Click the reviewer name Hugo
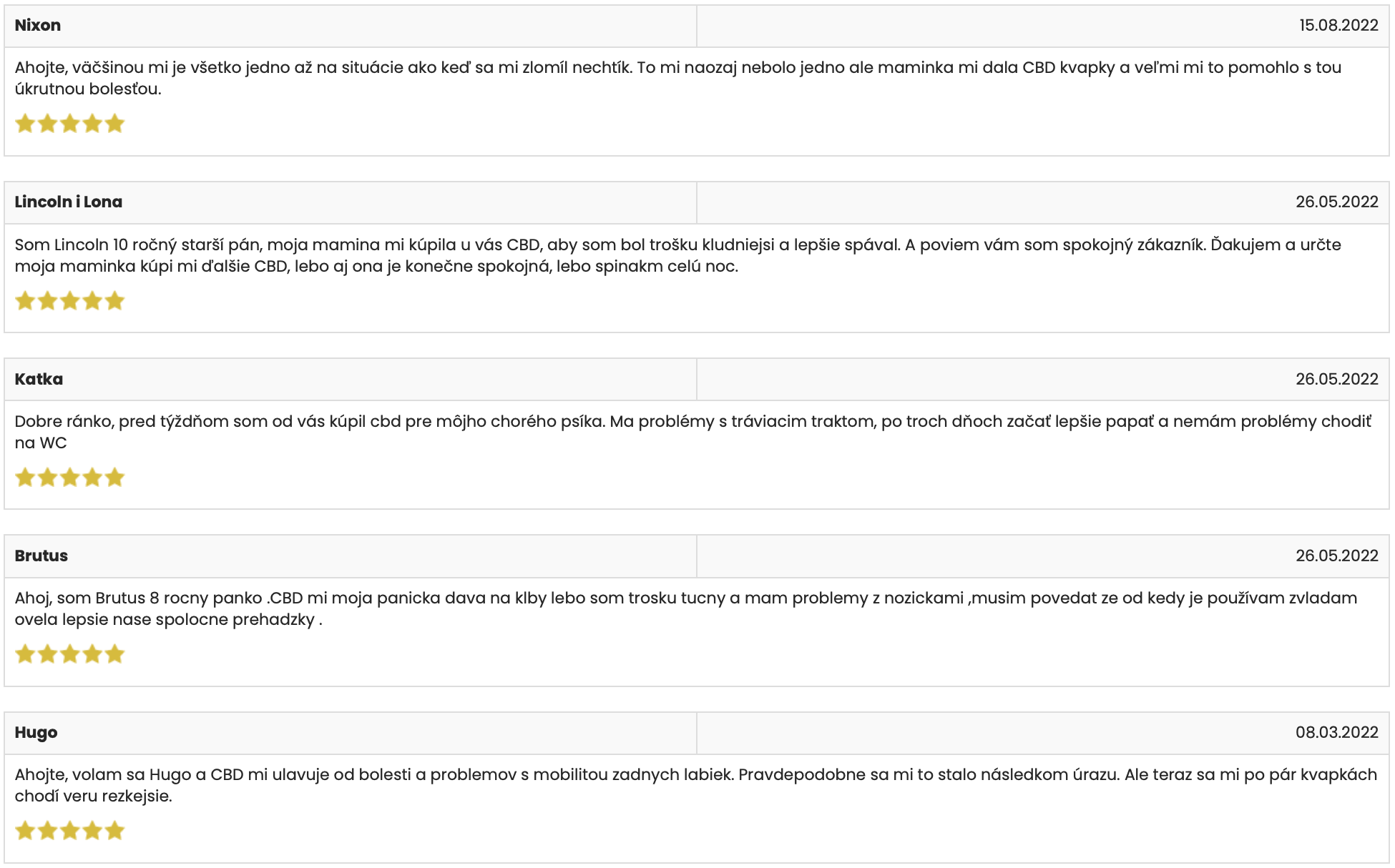This screenshot has width=1395, height=868. 36,732
